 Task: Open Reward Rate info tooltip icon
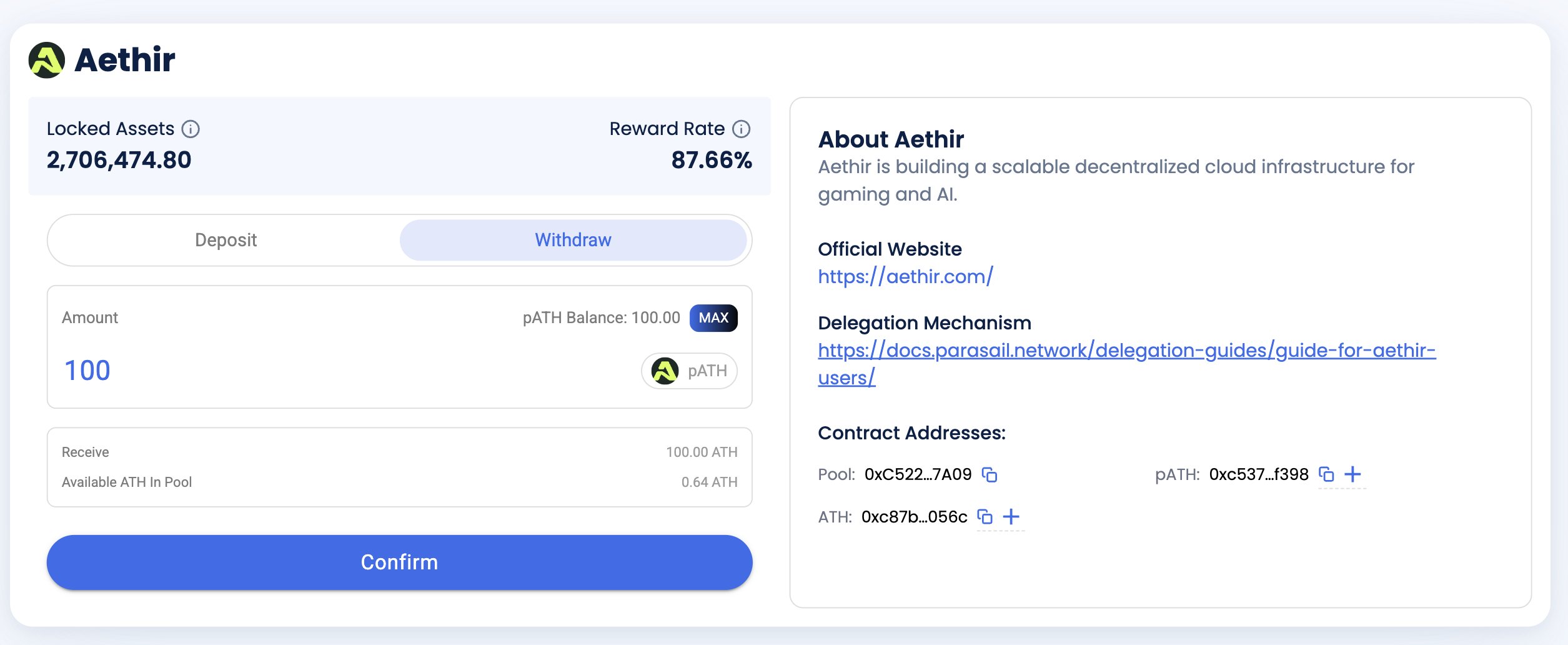tap(742, 129)
